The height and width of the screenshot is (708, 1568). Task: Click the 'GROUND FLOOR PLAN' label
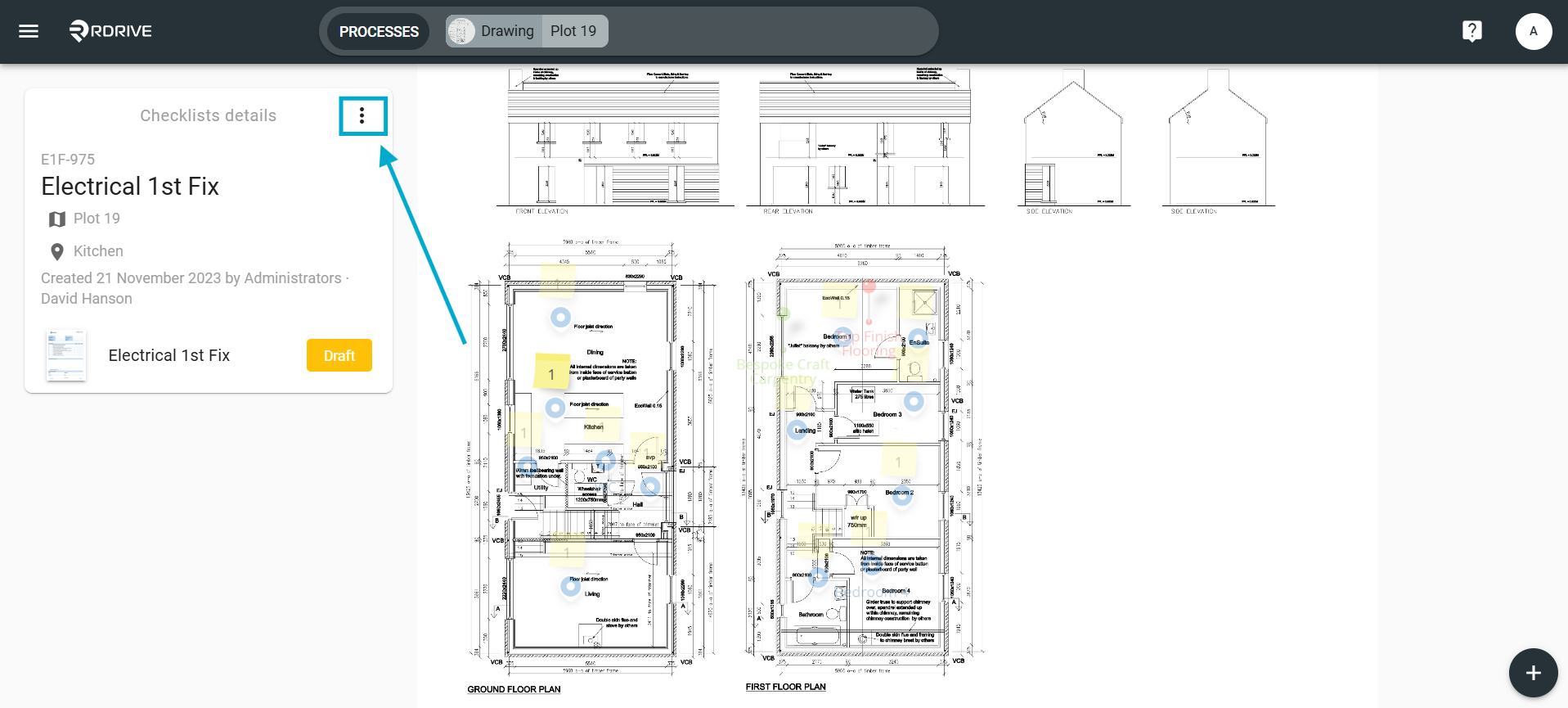514,689
